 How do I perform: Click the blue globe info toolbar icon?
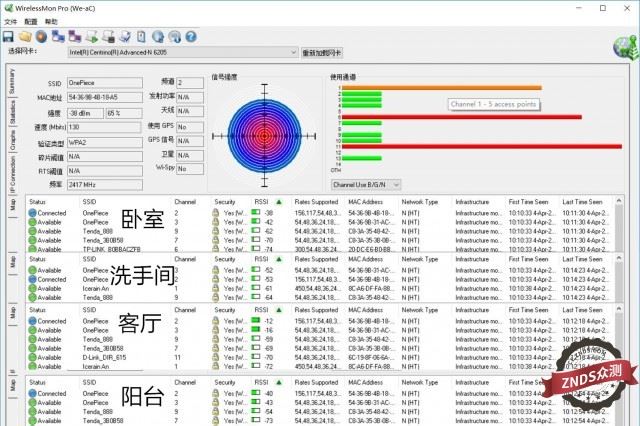point(158,37)
